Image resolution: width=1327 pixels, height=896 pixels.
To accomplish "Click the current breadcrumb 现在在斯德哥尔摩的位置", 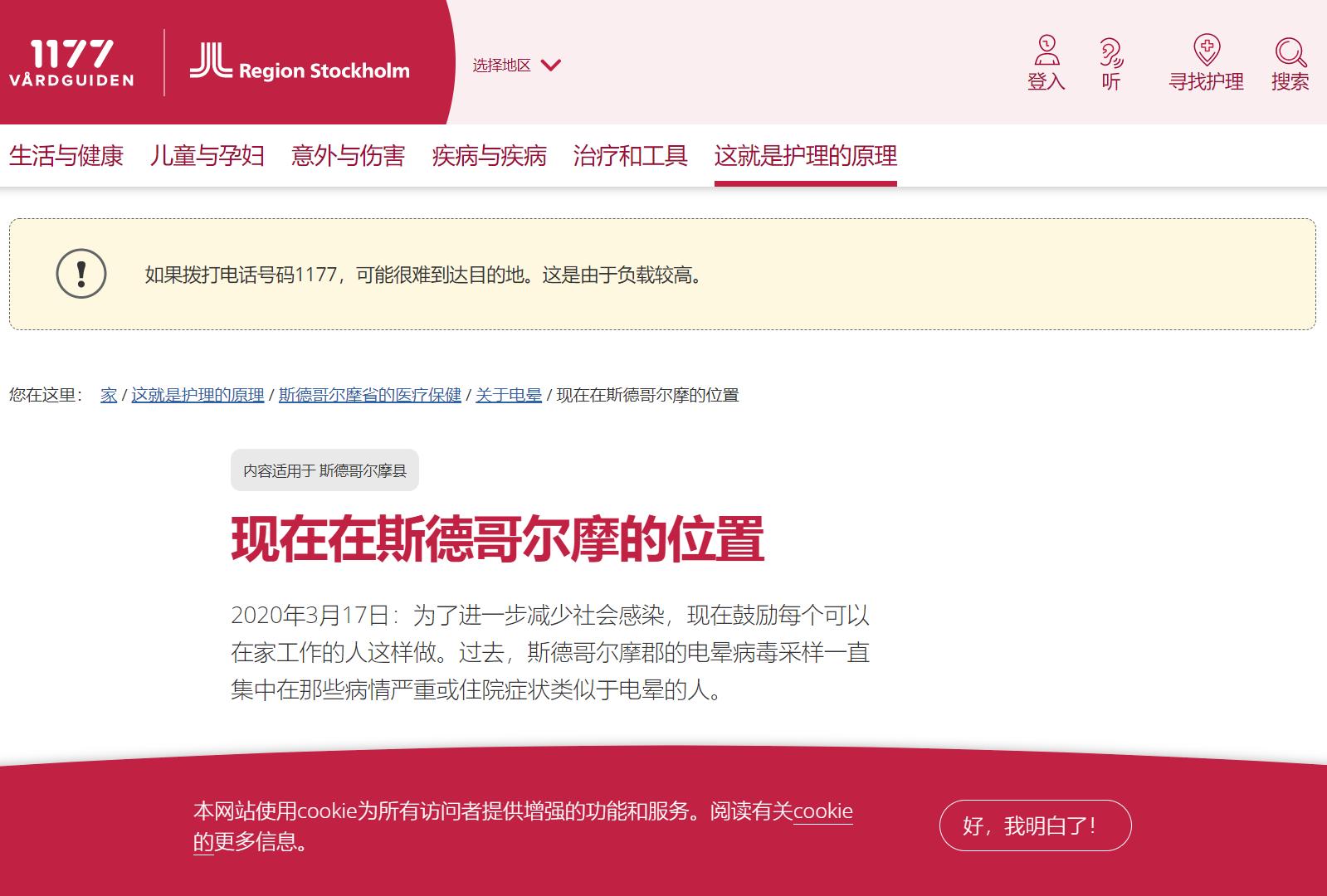I will point(647,395).
